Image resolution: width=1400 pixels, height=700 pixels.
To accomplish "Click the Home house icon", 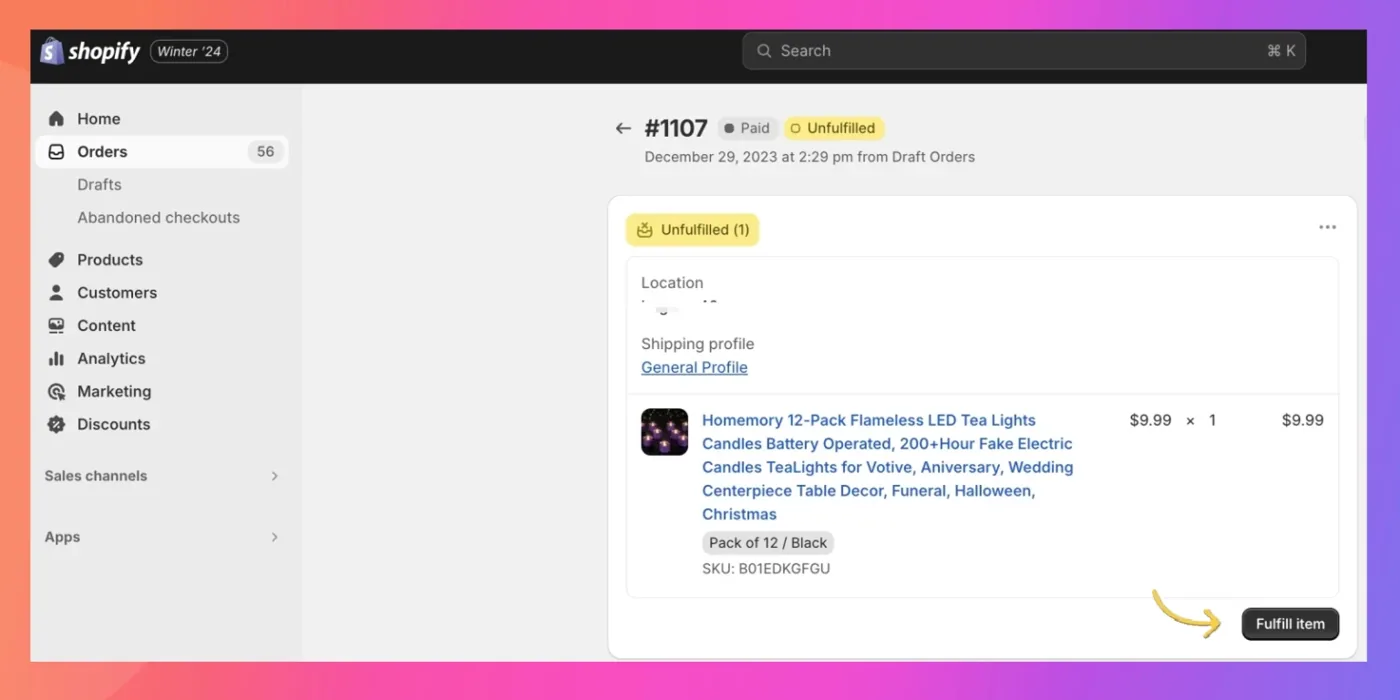I will click(x=57, y=118).
